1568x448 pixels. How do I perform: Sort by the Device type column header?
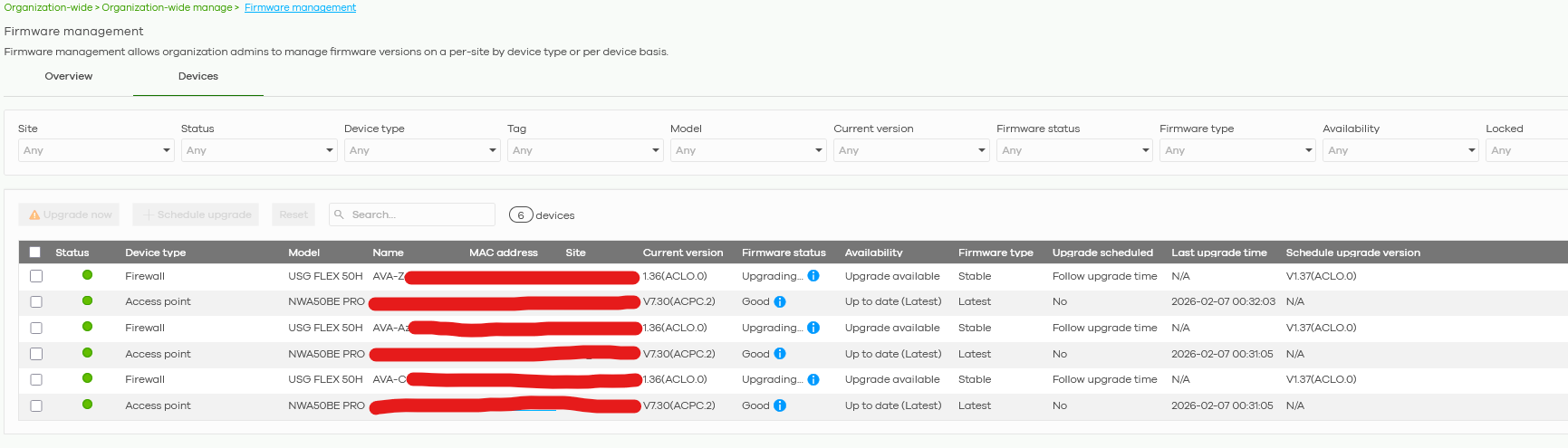pos(156,253)
